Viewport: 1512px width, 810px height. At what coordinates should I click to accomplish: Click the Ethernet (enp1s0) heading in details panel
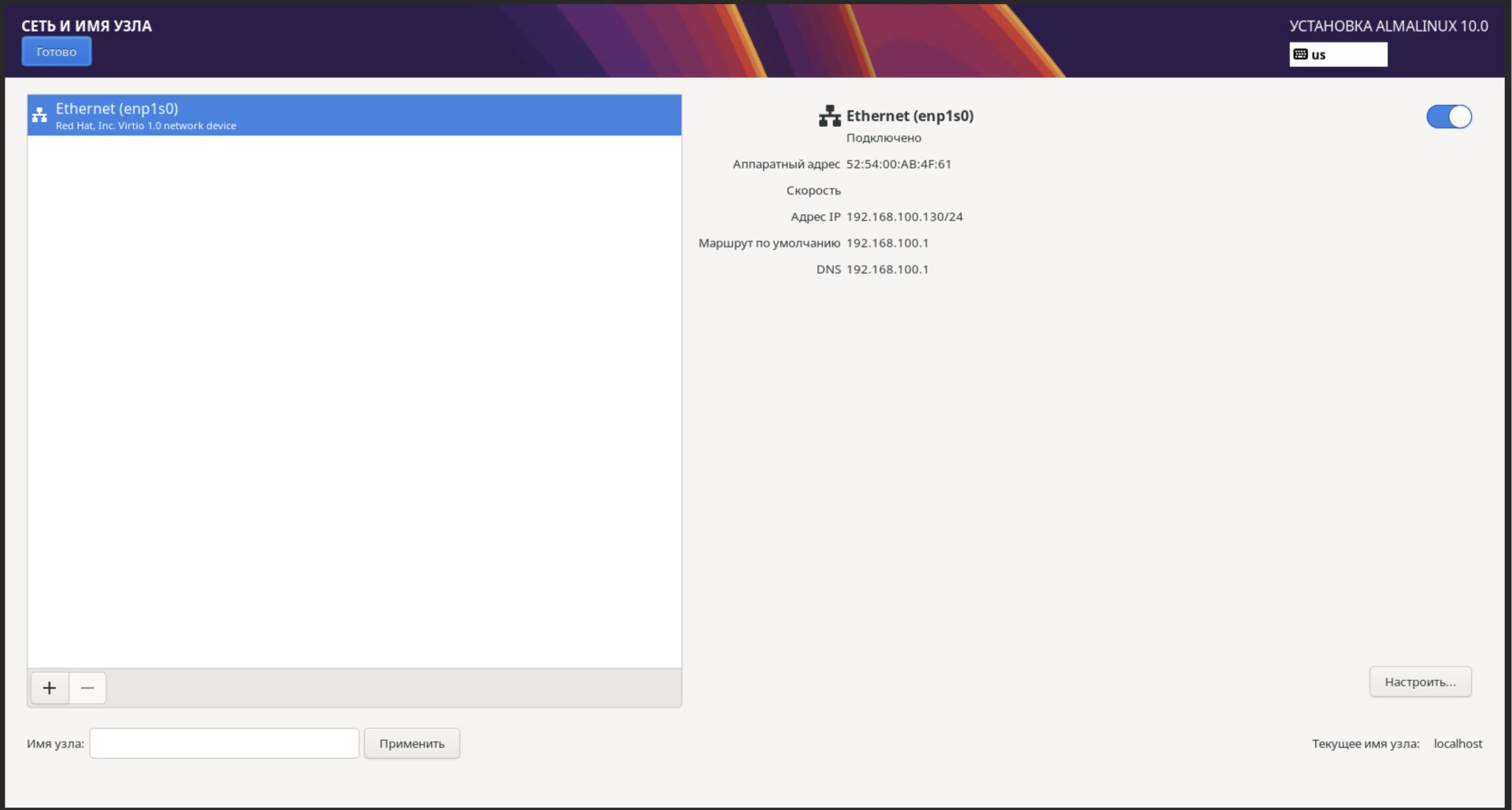[x=910, y=116]
